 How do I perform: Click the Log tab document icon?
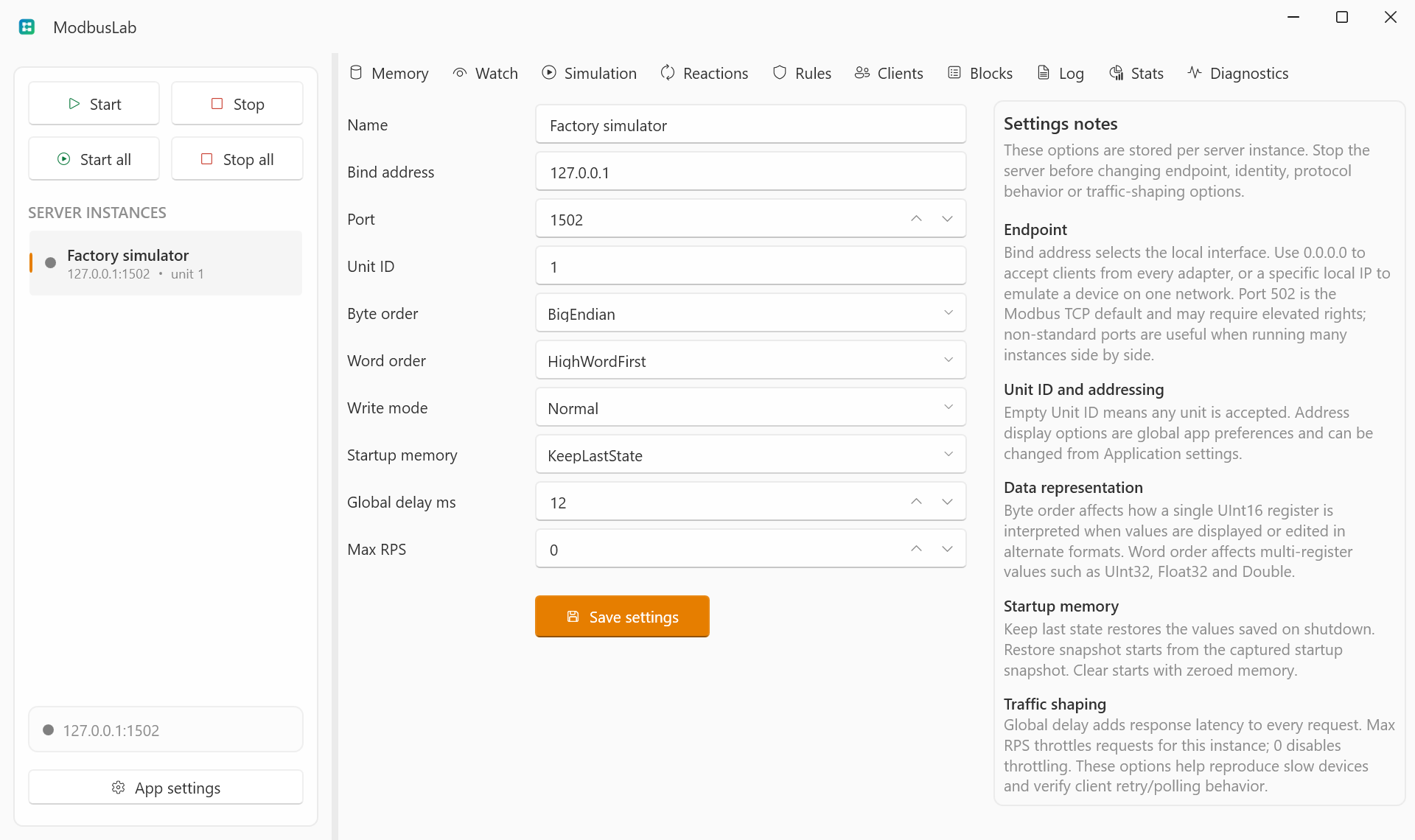pyautogui.click(x=1044, y=73)
